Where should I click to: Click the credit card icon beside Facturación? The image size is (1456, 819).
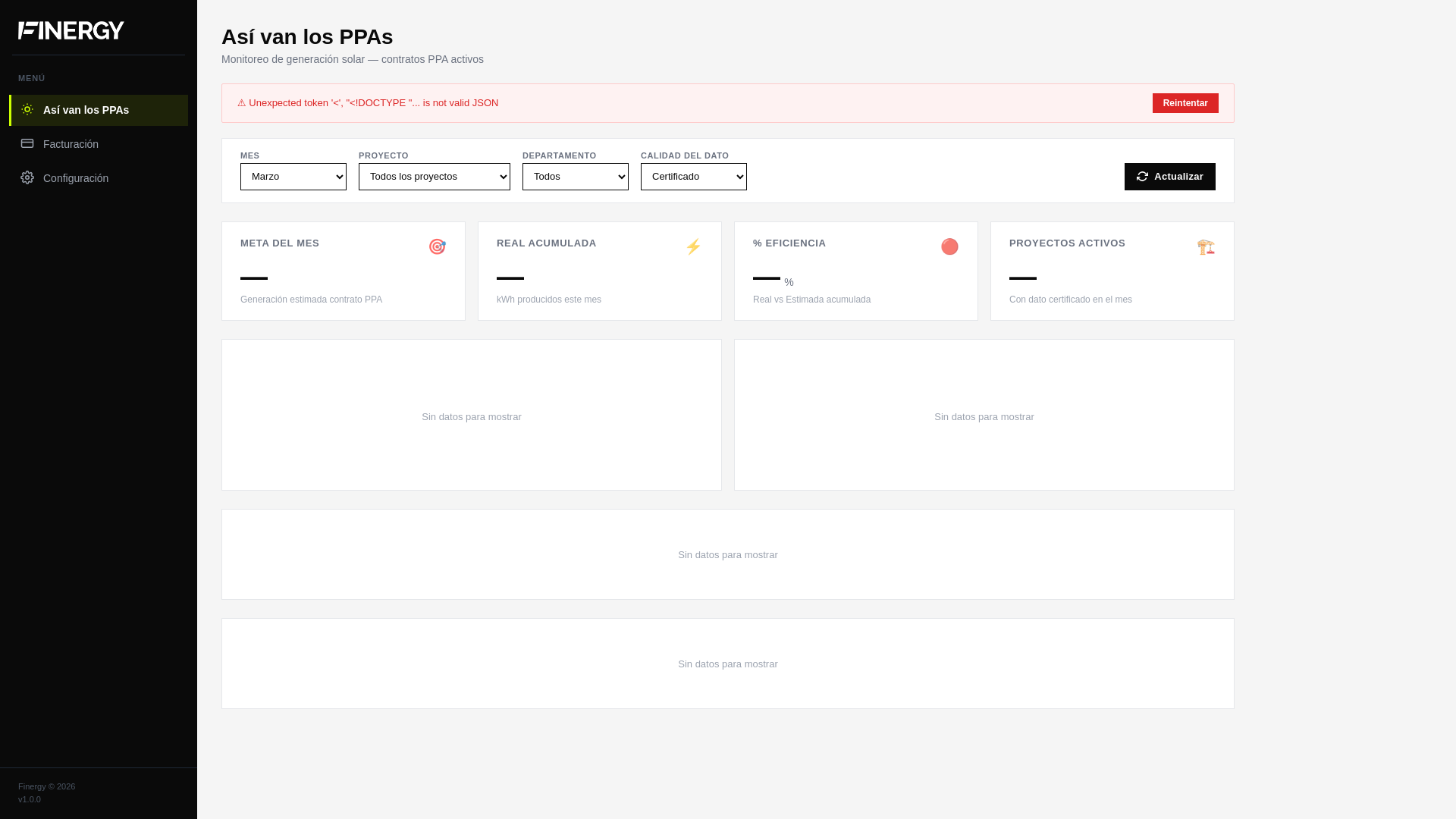click(27, 143)
